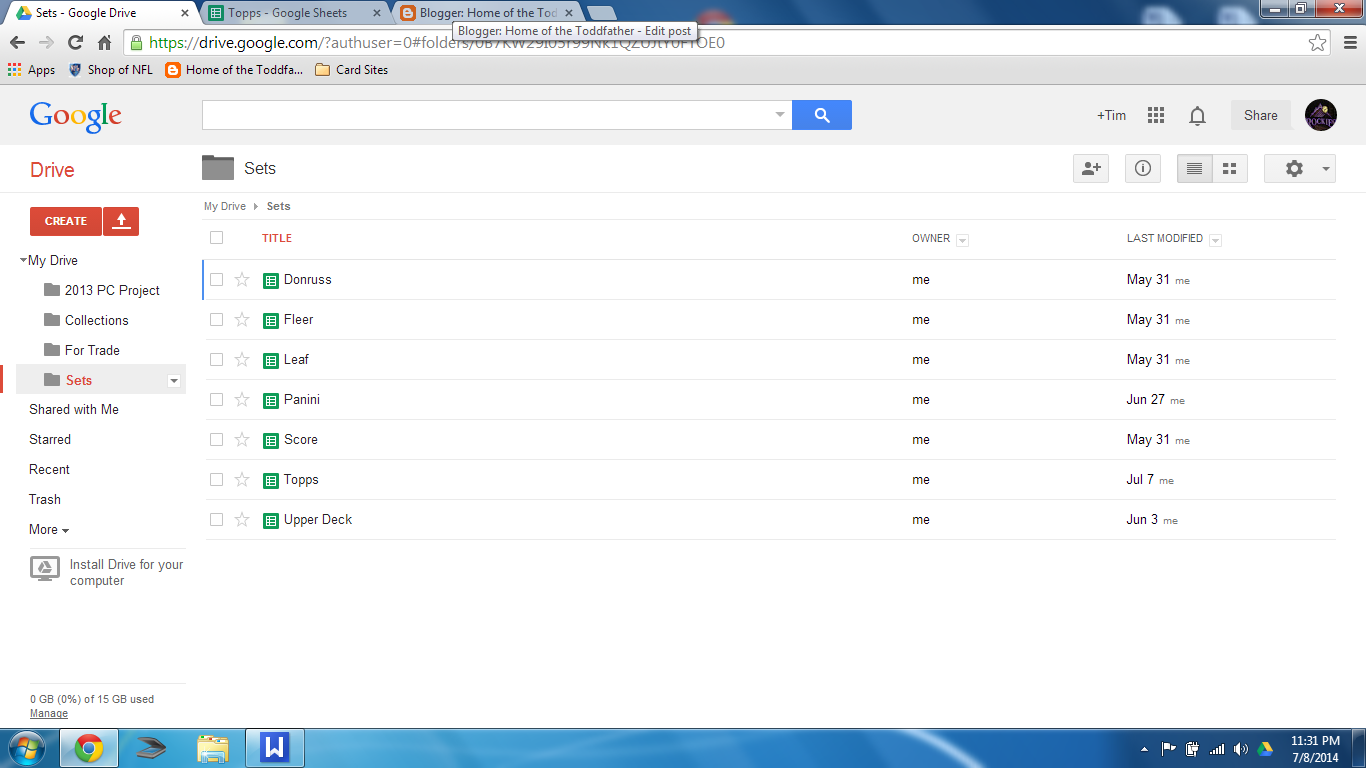Bookmark this page with the star
This screenshot has height=768, width=1366.
tap(1318, 43)
